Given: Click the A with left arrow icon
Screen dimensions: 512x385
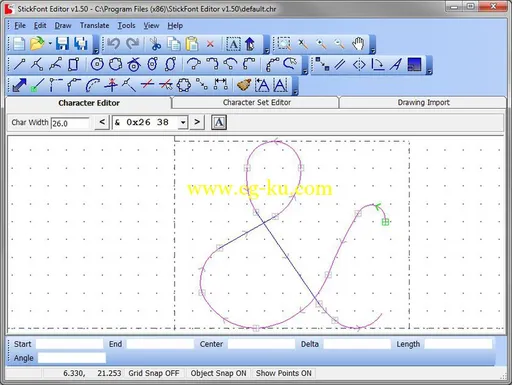Looking at the screenshot, I should click(x=262, y=85).
